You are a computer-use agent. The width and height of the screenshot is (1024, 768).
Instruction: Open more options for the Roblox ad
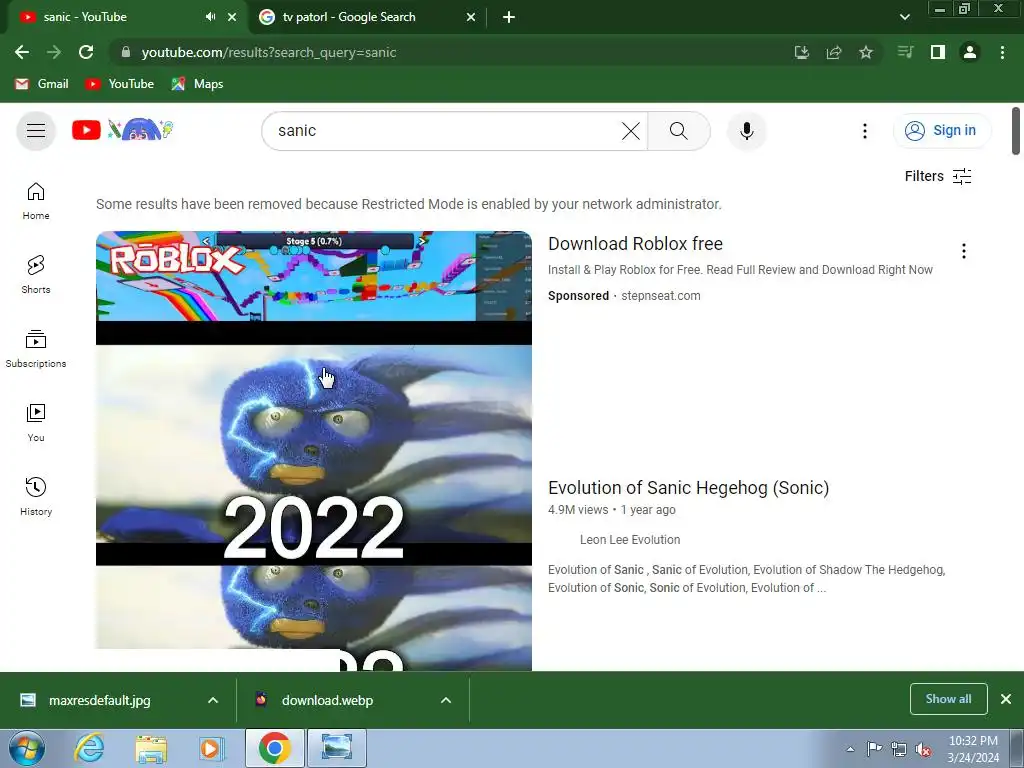pyautogui.click(x=963, y=251)
